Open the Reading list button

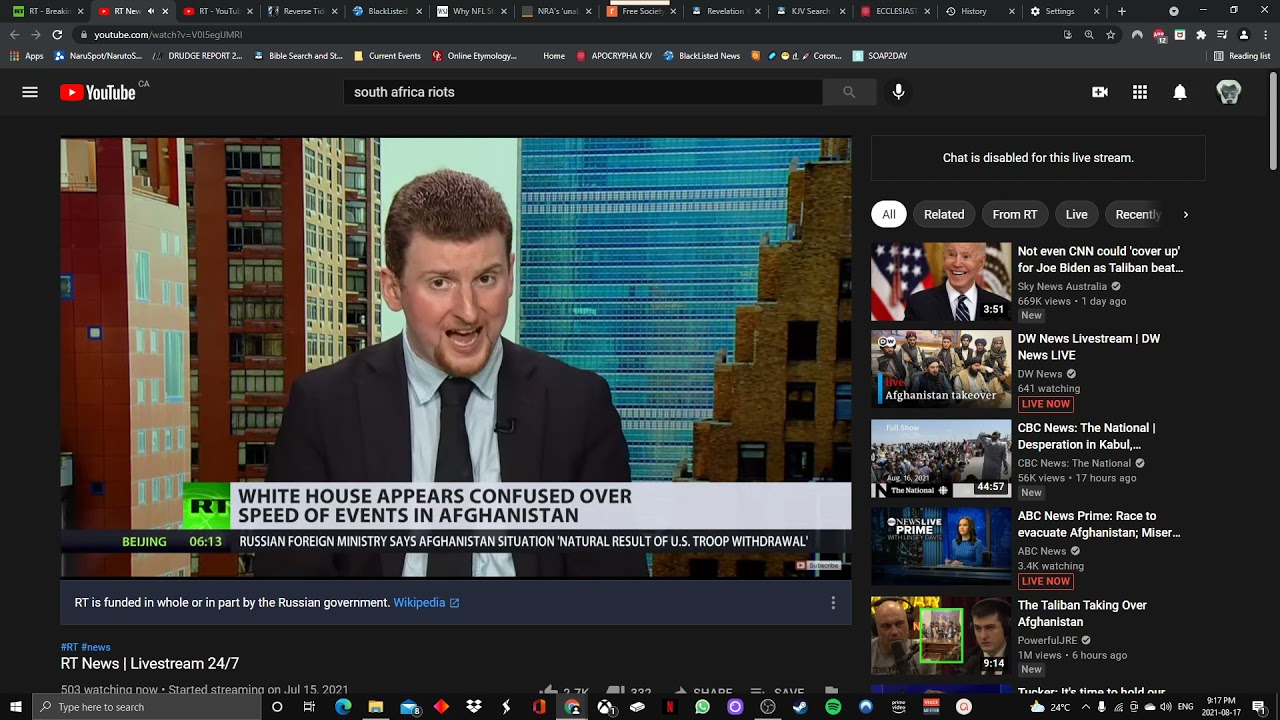[1242, 56]
